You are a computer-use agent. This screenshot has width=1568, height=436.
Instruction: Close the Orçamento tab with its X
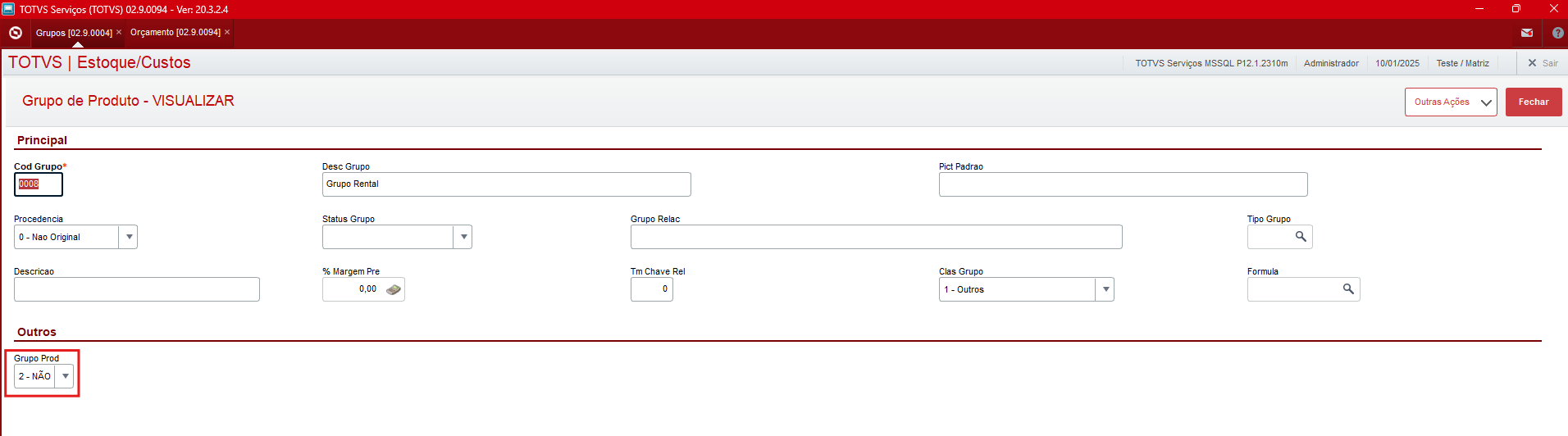[227, 32]
